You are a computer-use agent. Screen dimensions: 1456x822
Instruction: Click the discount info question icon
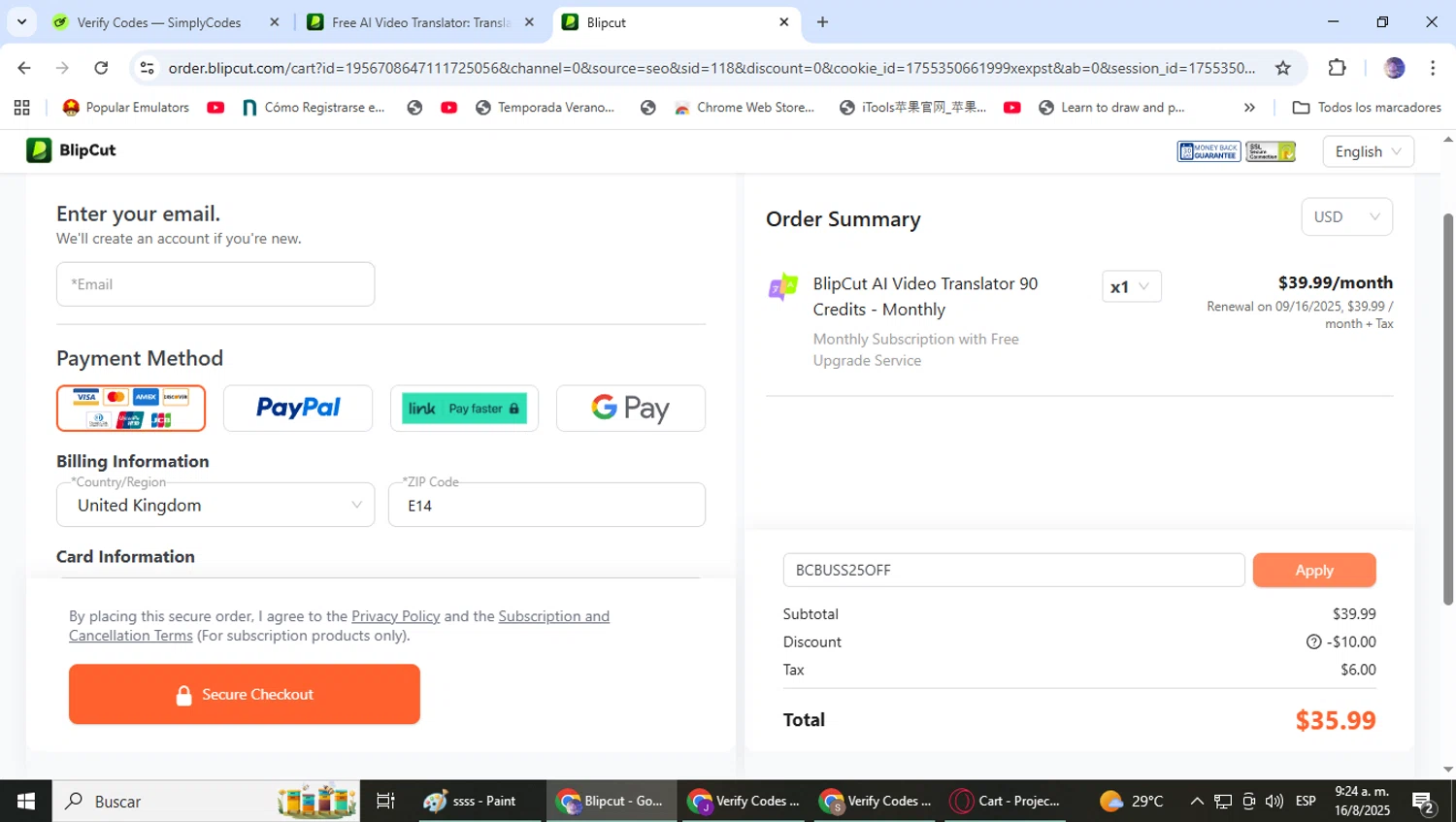[1313, 641]
